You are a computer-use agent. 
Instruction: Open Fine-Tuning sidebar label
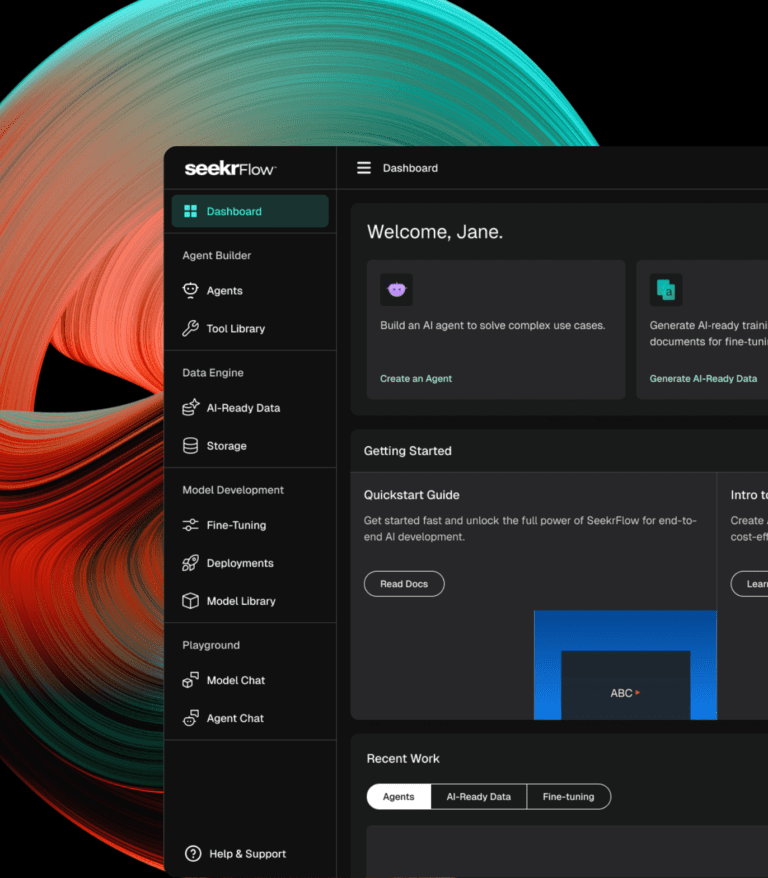click(236, 525)
